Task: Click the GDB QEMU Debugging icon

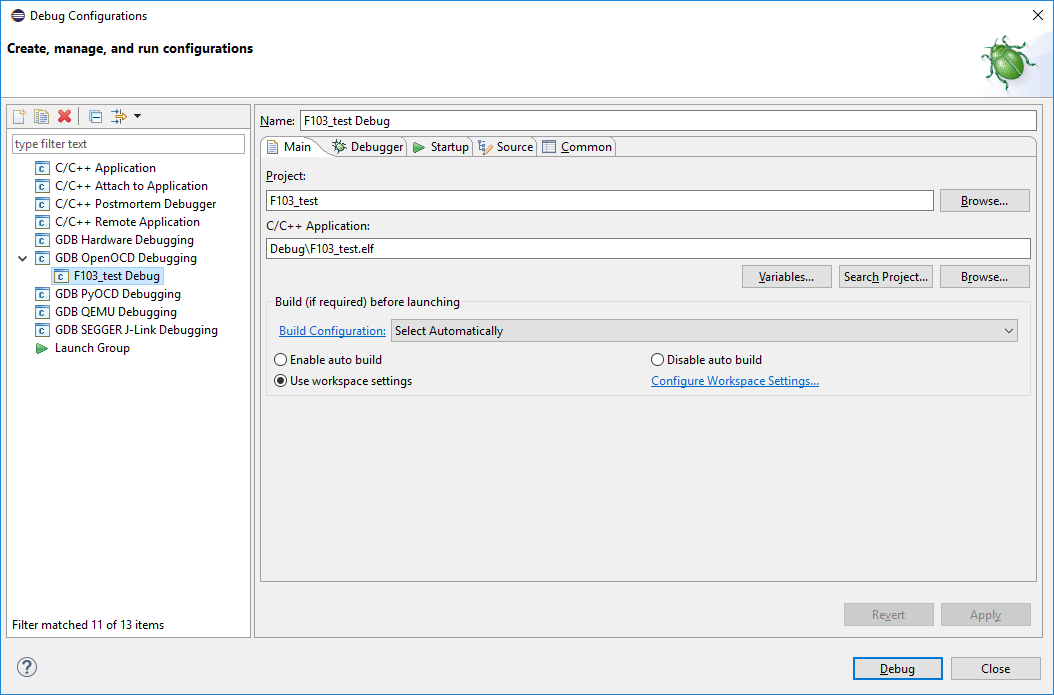Action: [42, 312]
